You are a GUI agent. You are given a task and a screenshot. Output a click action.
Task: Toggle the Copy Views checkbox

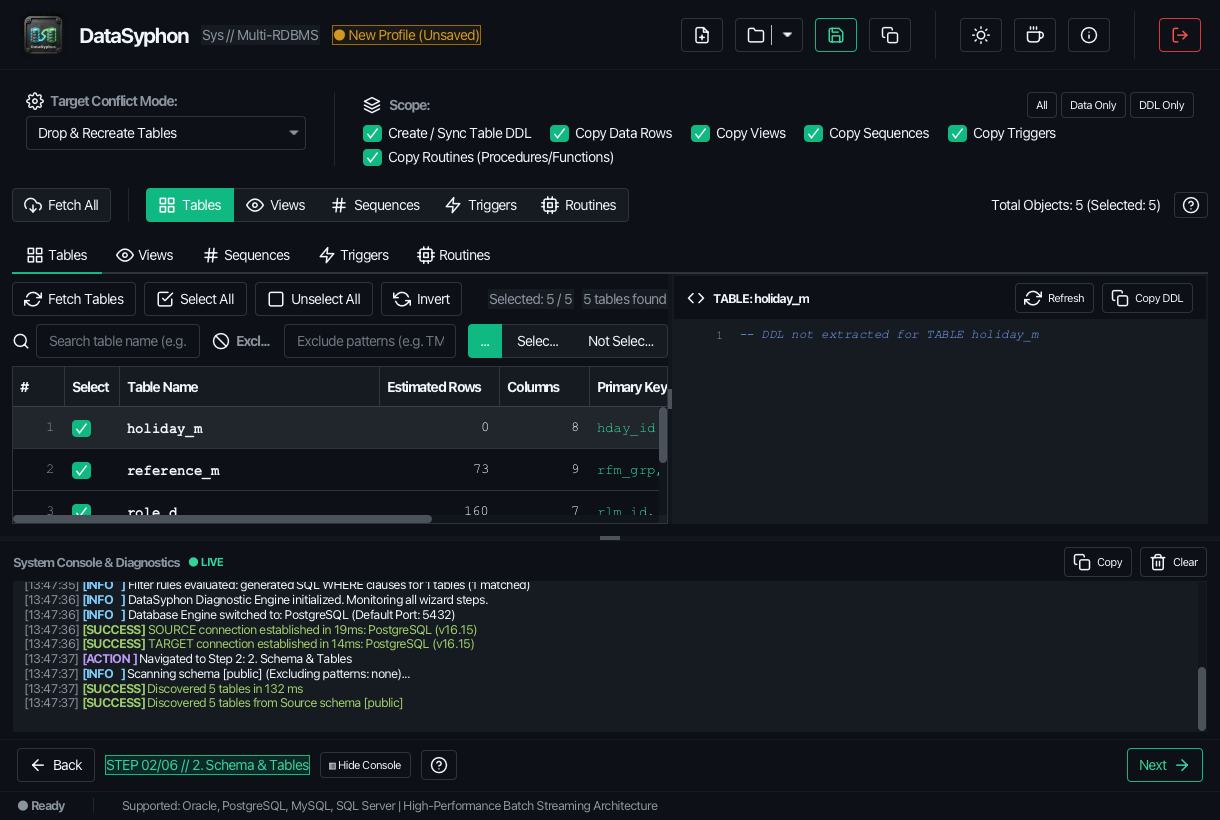point(700,133)
